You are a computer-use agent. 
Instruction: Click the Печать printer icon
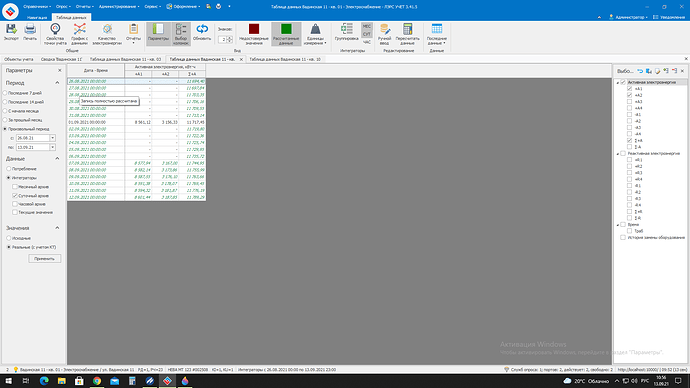click(30, 30)
